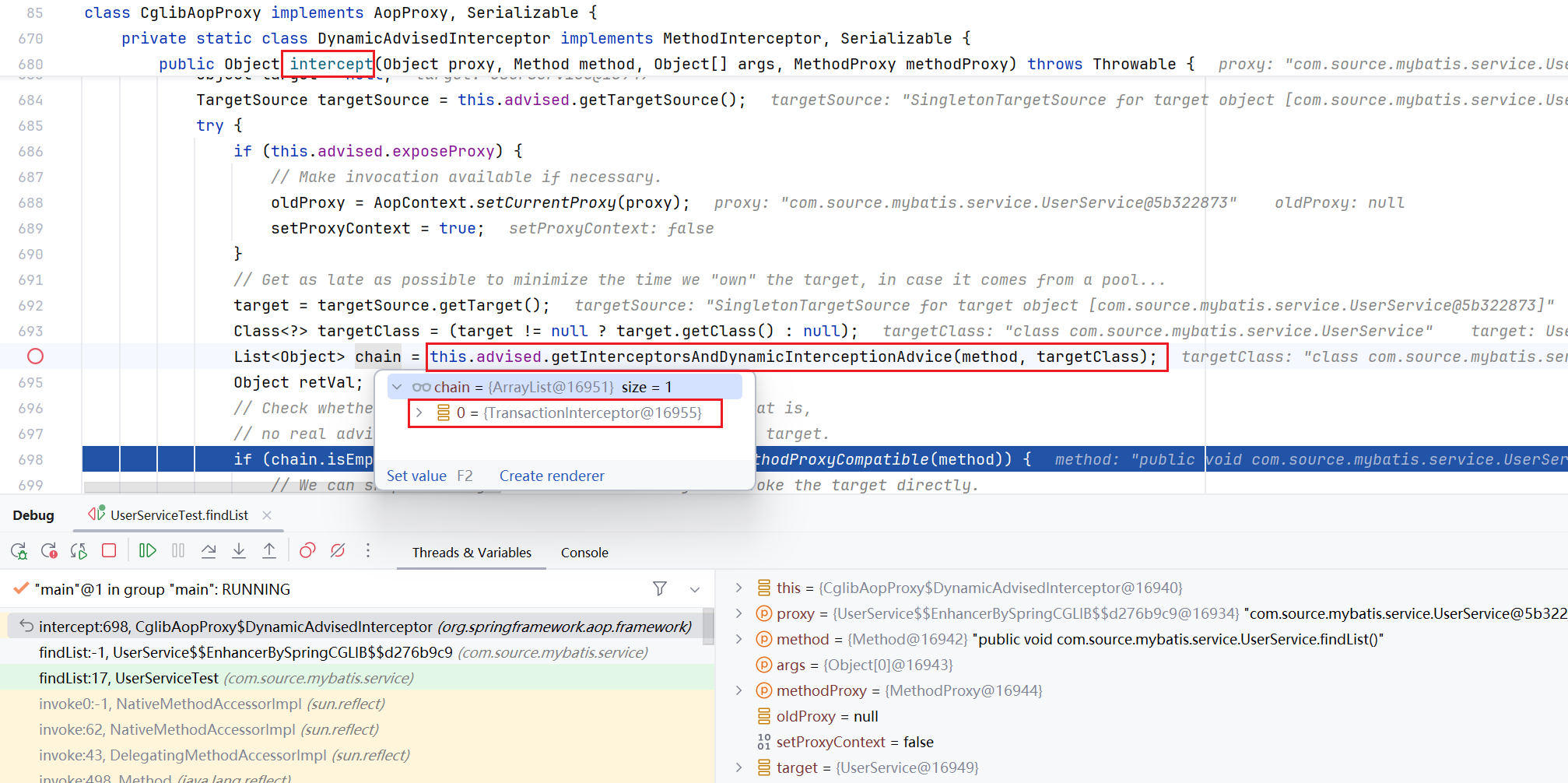Click the getInterceptorsAndDynamicInterceptionAdvice call on line 694
The width and height of the screenshot is (1568, 783).
tap(752, 356)
